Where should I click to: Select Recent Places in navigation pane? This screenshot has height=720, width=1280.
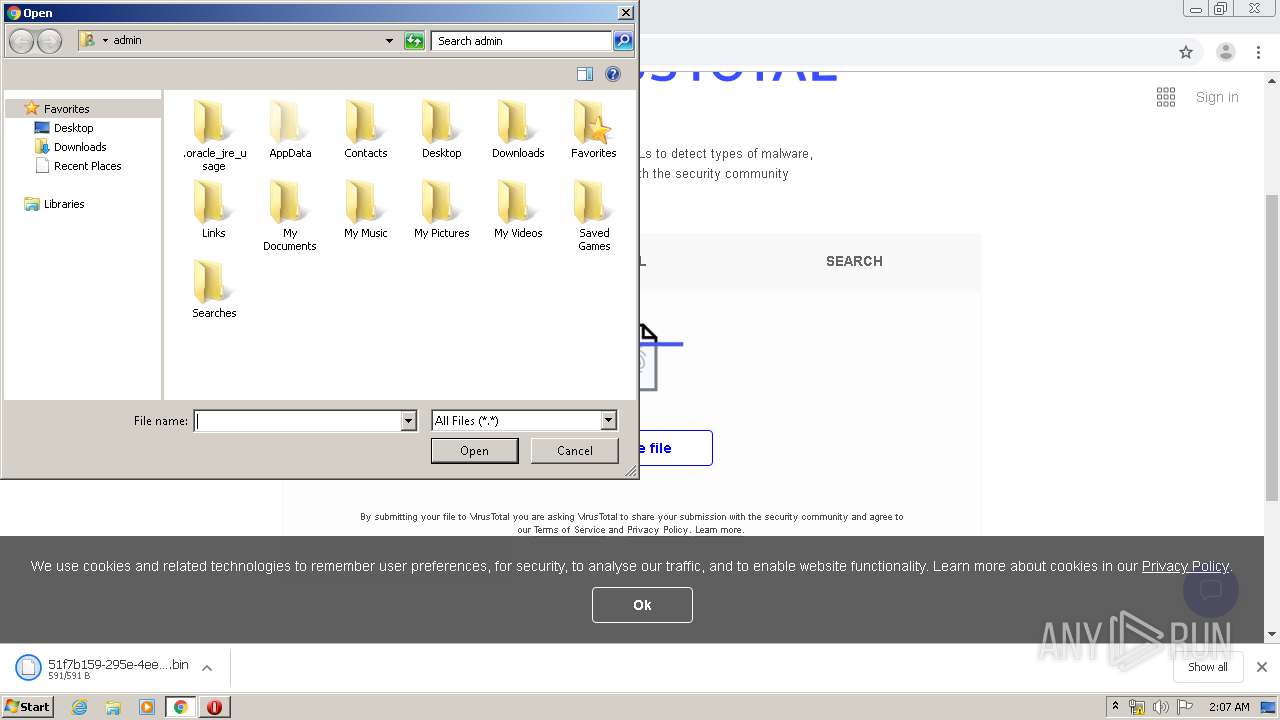[87, 166]
